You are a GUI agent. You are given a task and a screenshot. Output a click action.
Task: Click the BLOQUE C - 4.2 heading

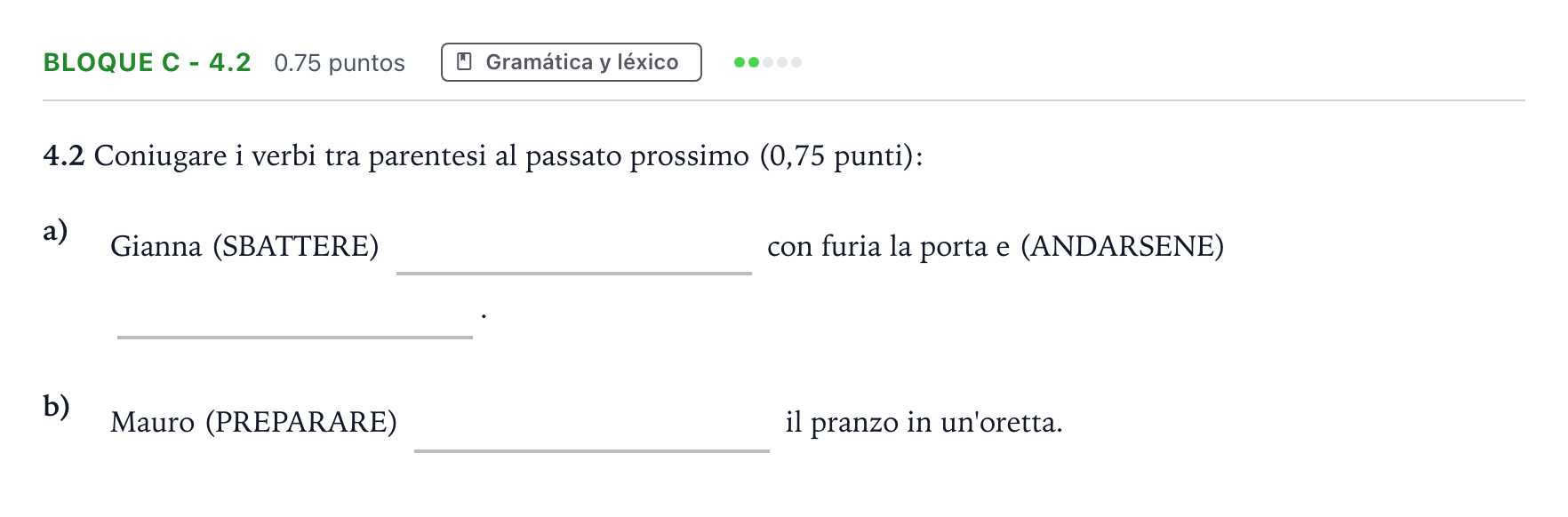click(148, 62)
